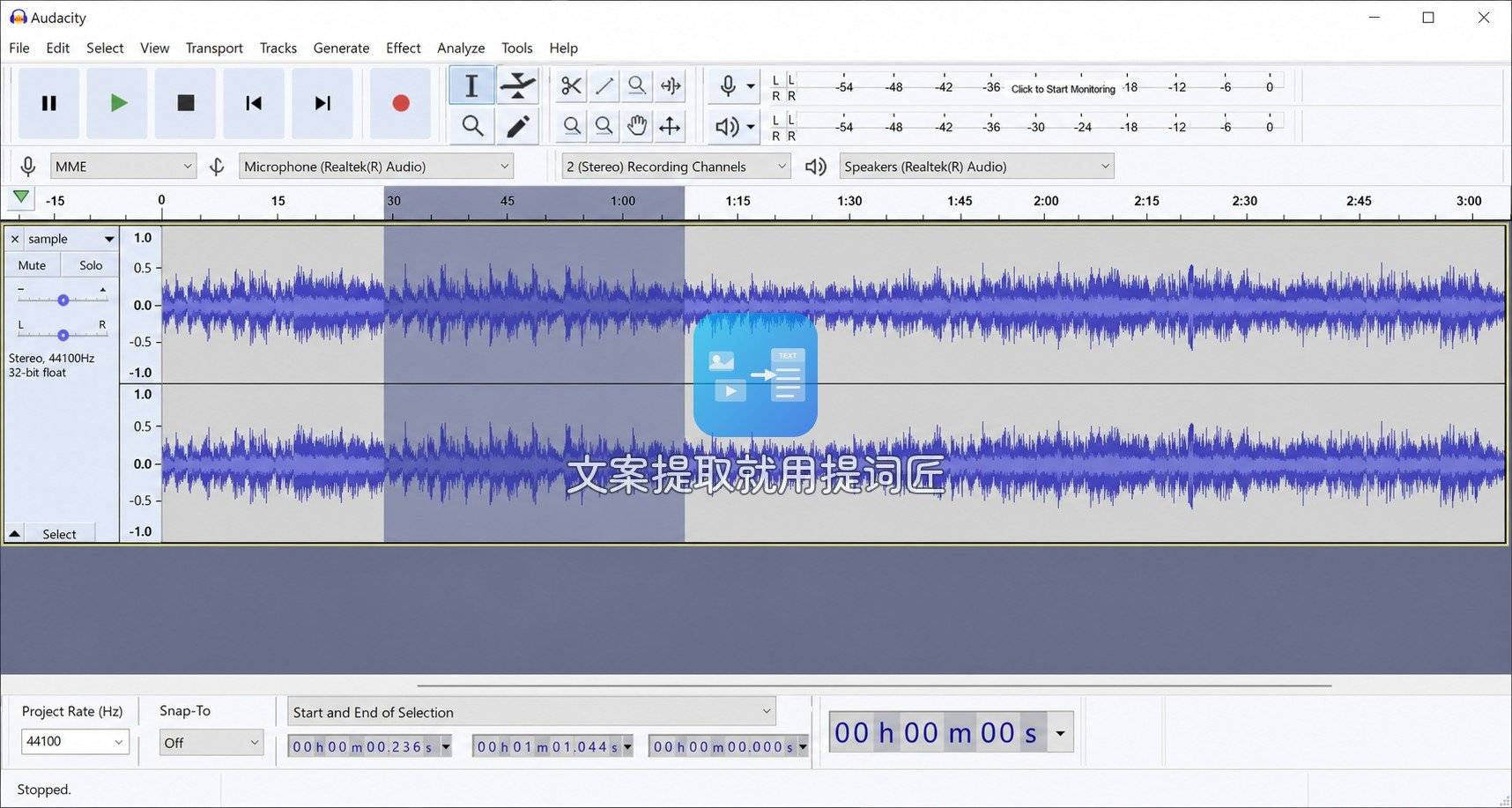Open the 2 (Stereo) Recording Channels dropdown
This screenshot has height=808, width=1512.
pyautogui.click(x=676, y=167)
